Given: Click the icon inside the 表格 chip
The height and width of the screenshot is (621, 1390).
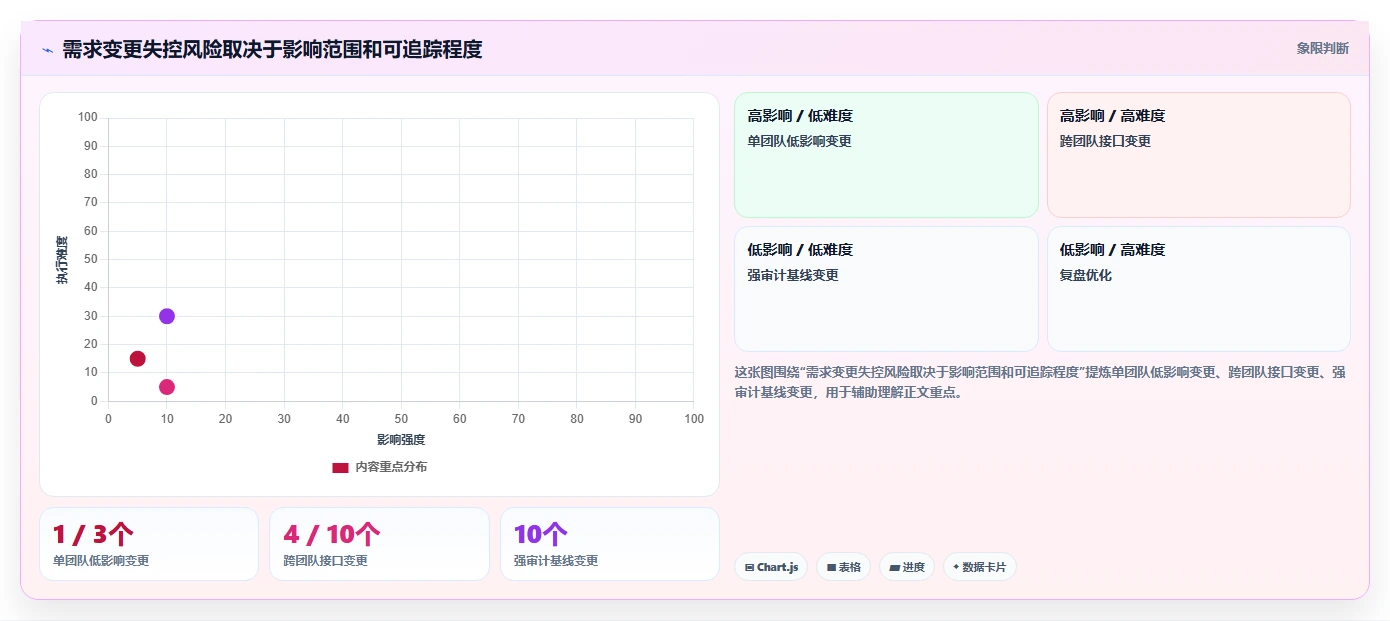Looking at the screenshot, I should tap(831, 568).
